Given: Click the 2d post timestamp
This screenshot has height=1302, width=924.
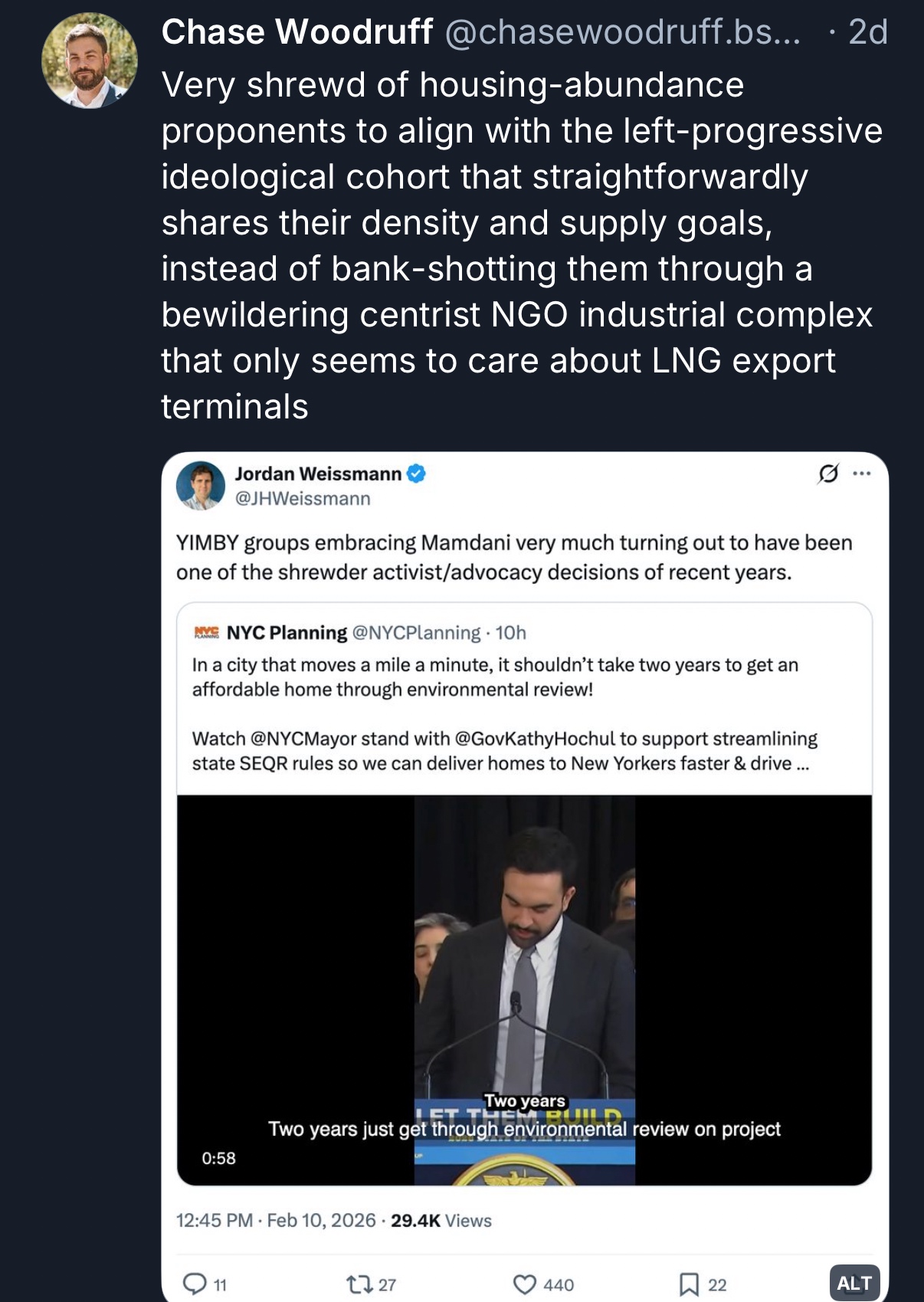Looking at the screenshot, I should point(868,32).
